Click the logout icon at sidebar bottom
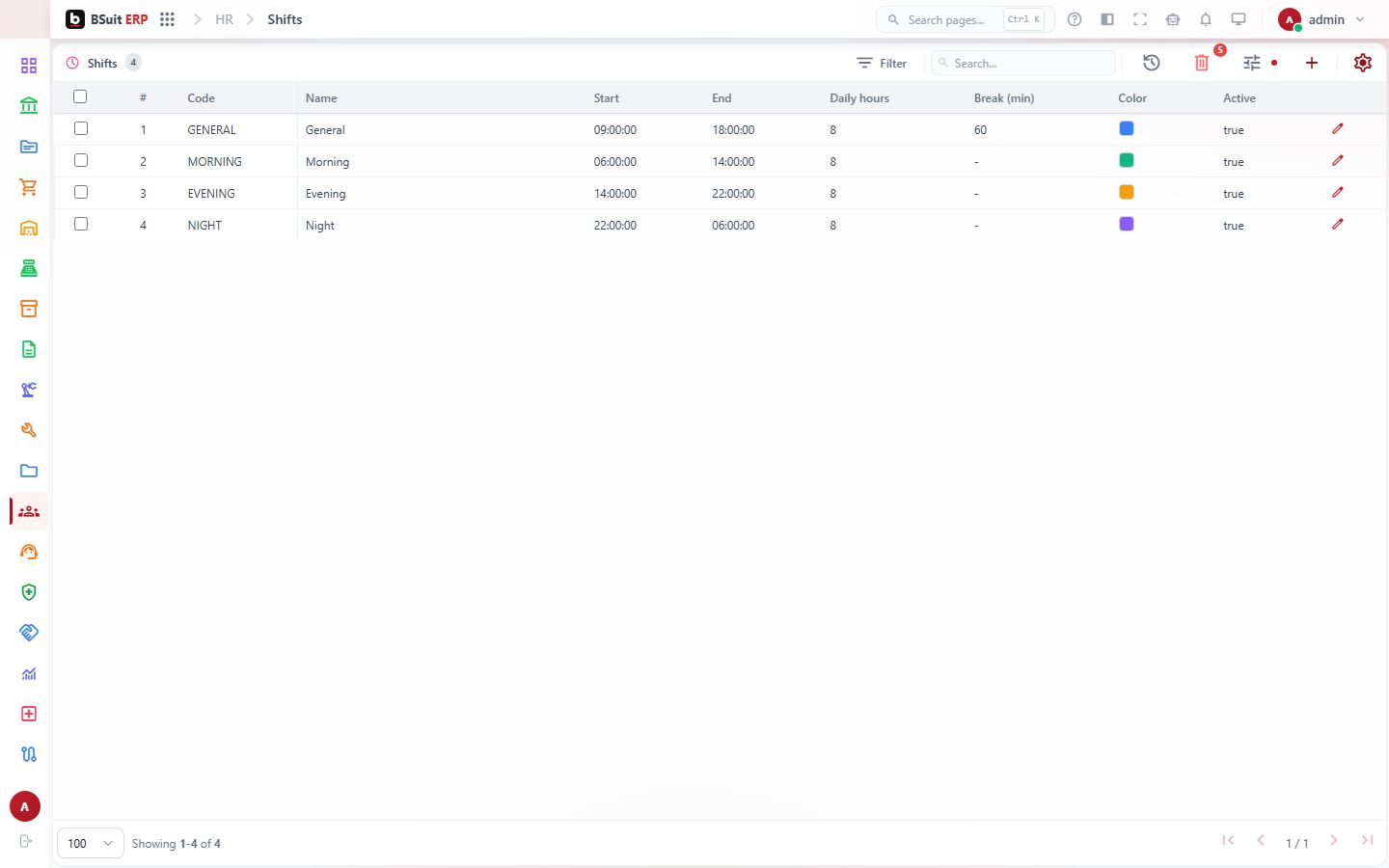This screenshot has height=868, width=1389. [x=26, y=841]
